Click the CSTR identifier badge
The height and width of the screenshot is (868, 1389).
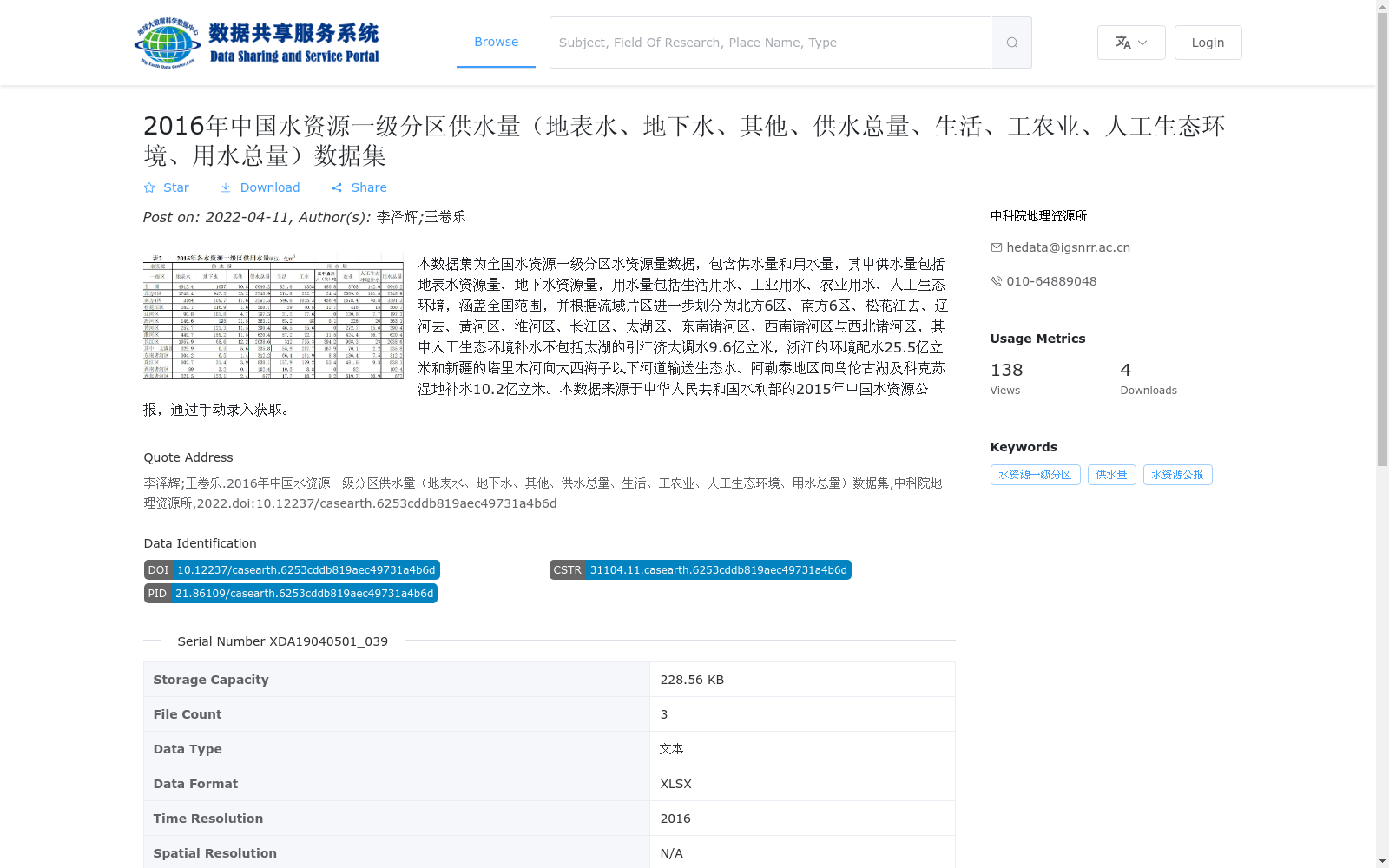pos(700,570)
